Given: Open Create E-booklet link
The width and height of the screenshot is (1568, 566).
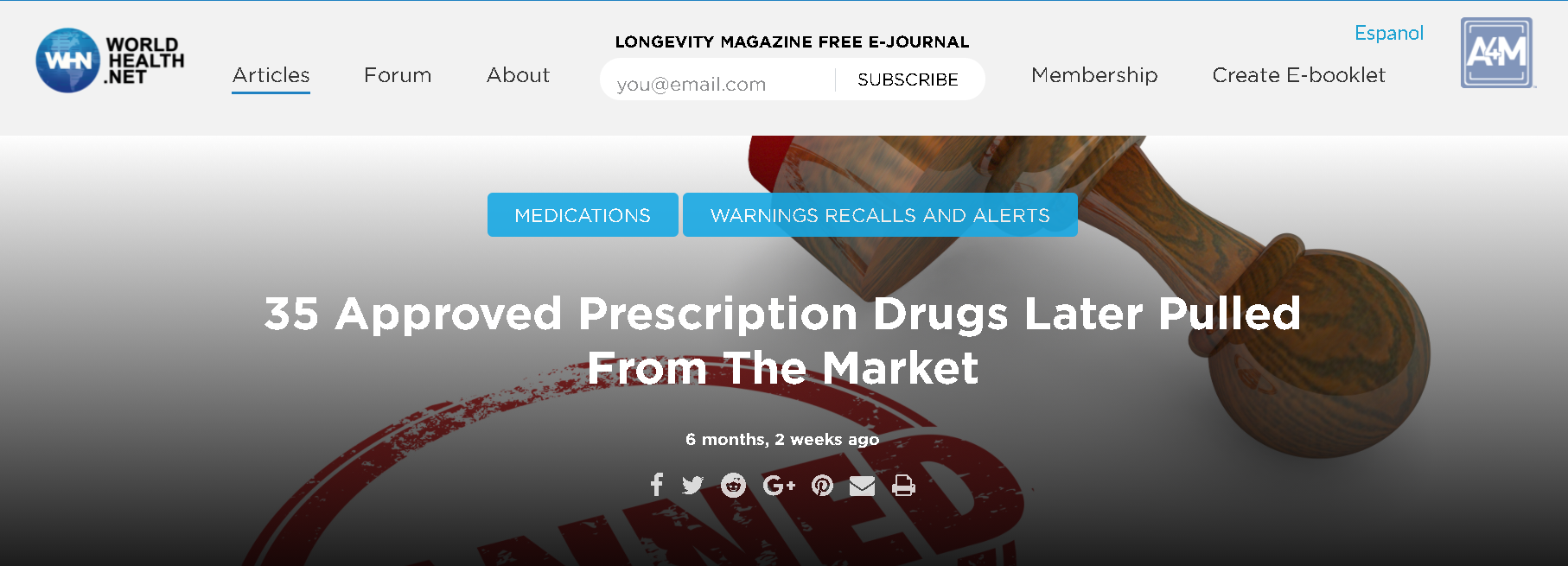Looking at the screenshot, I should click(x=1298, y=75).
